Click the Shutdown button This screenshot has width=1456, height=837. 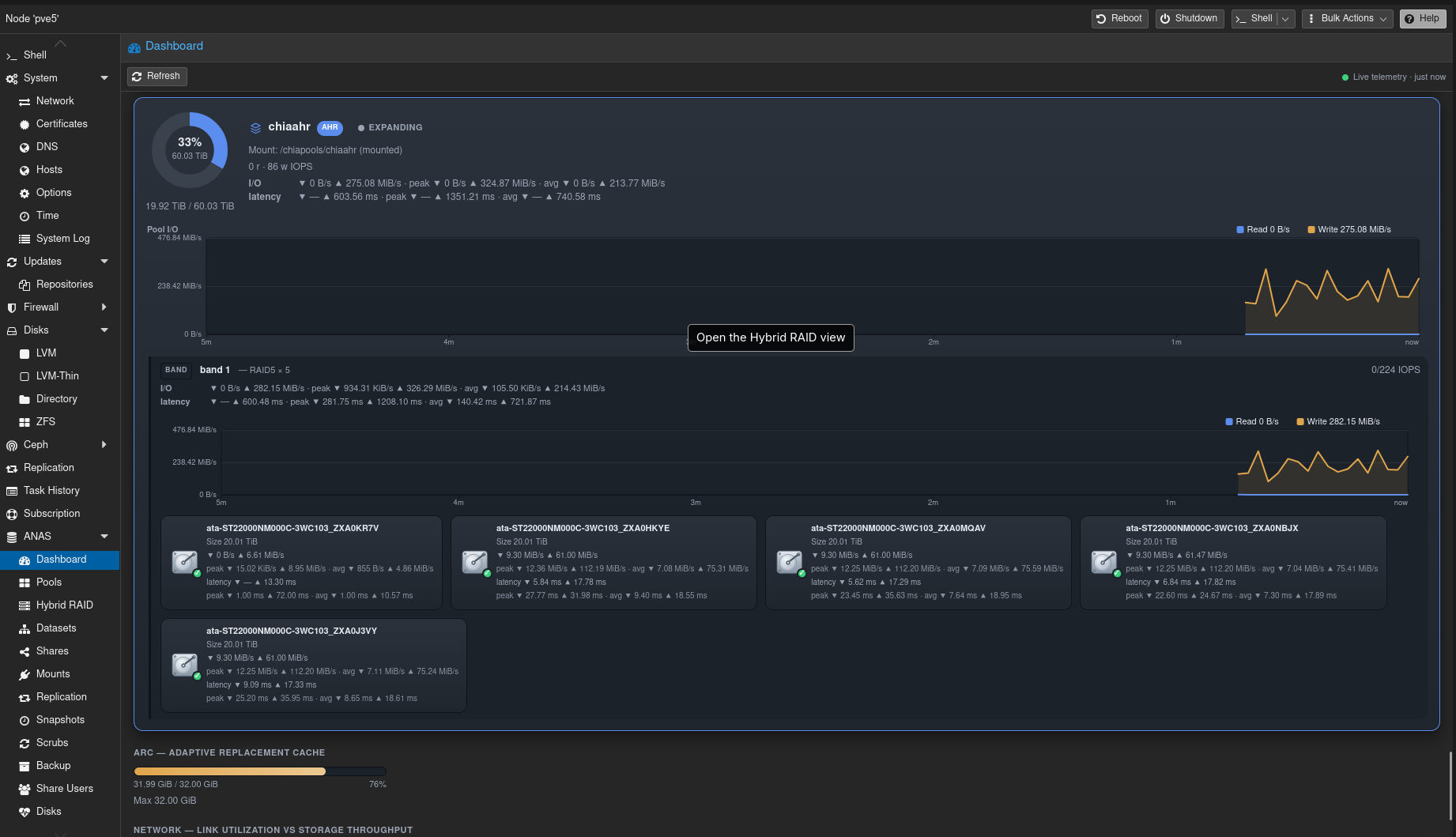pyautogui.click(x=1190, y=18)
